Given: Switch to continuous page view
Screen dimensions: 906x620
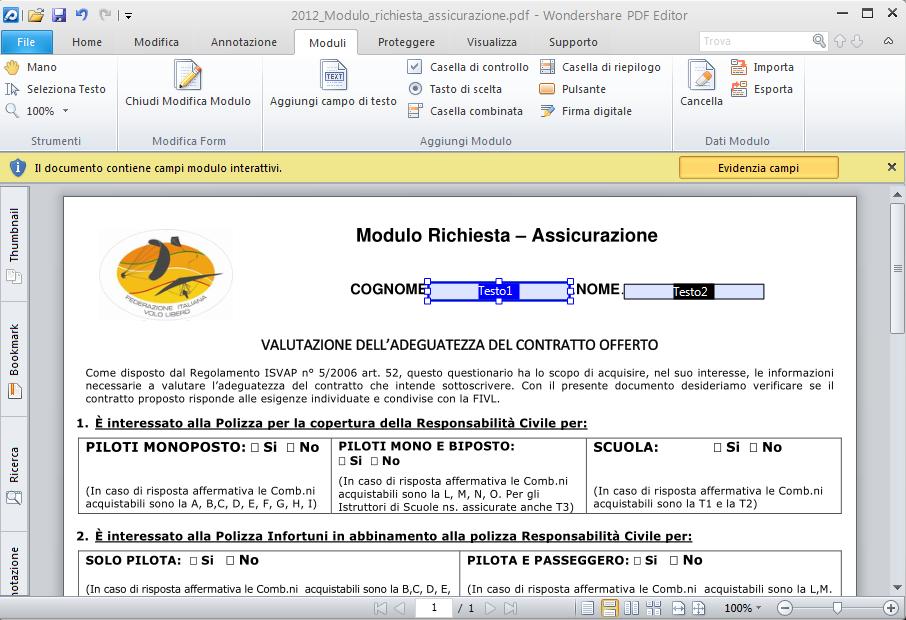Looking at the screenshot, I should pos(609,608).
